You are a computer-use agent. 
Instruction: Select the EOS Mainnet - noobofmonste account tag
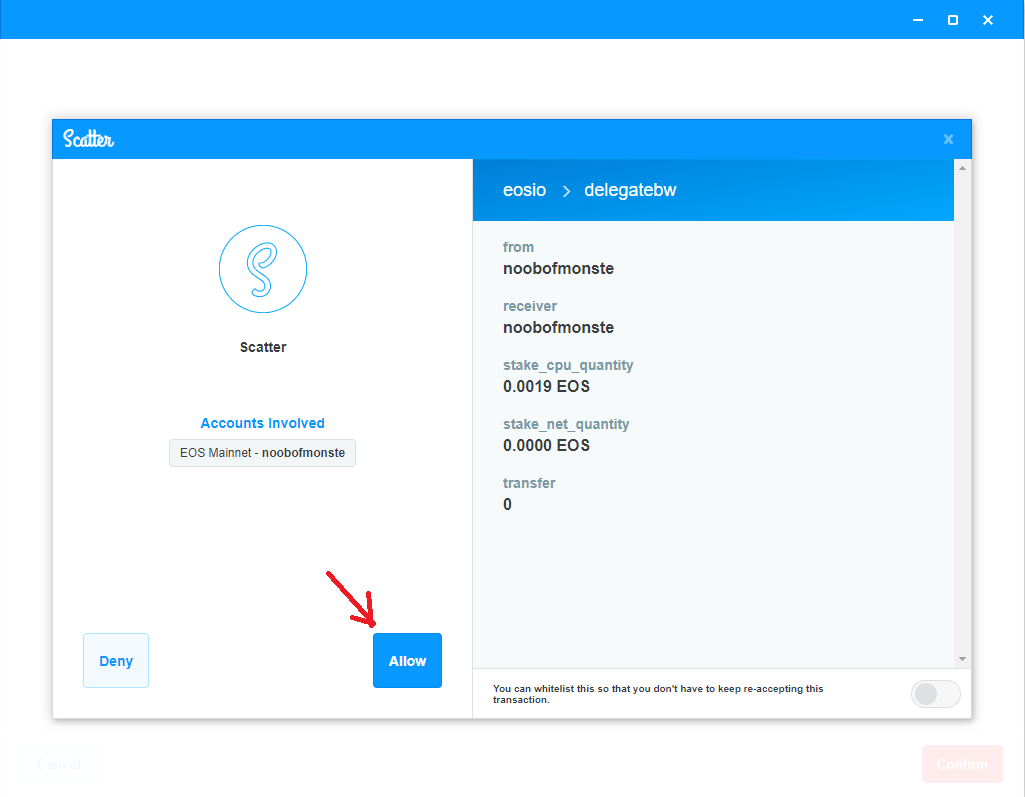pos(262,452)
